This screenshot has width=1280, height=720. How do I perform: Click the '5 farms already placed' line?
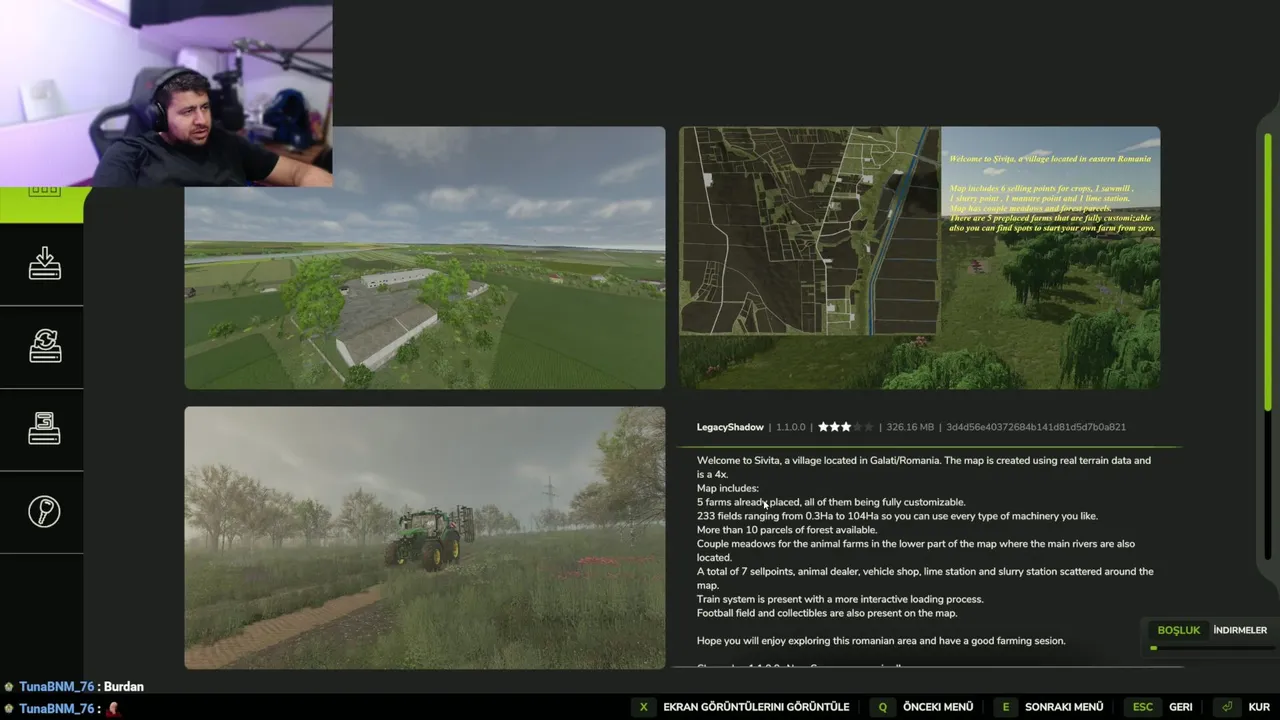(x=831, y=502)
